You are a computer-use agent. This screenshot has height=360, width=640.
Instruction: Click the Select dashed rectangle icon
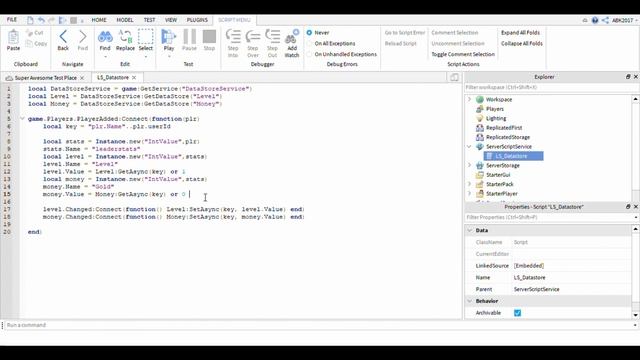pyautogui.click(x=145, y=36)
